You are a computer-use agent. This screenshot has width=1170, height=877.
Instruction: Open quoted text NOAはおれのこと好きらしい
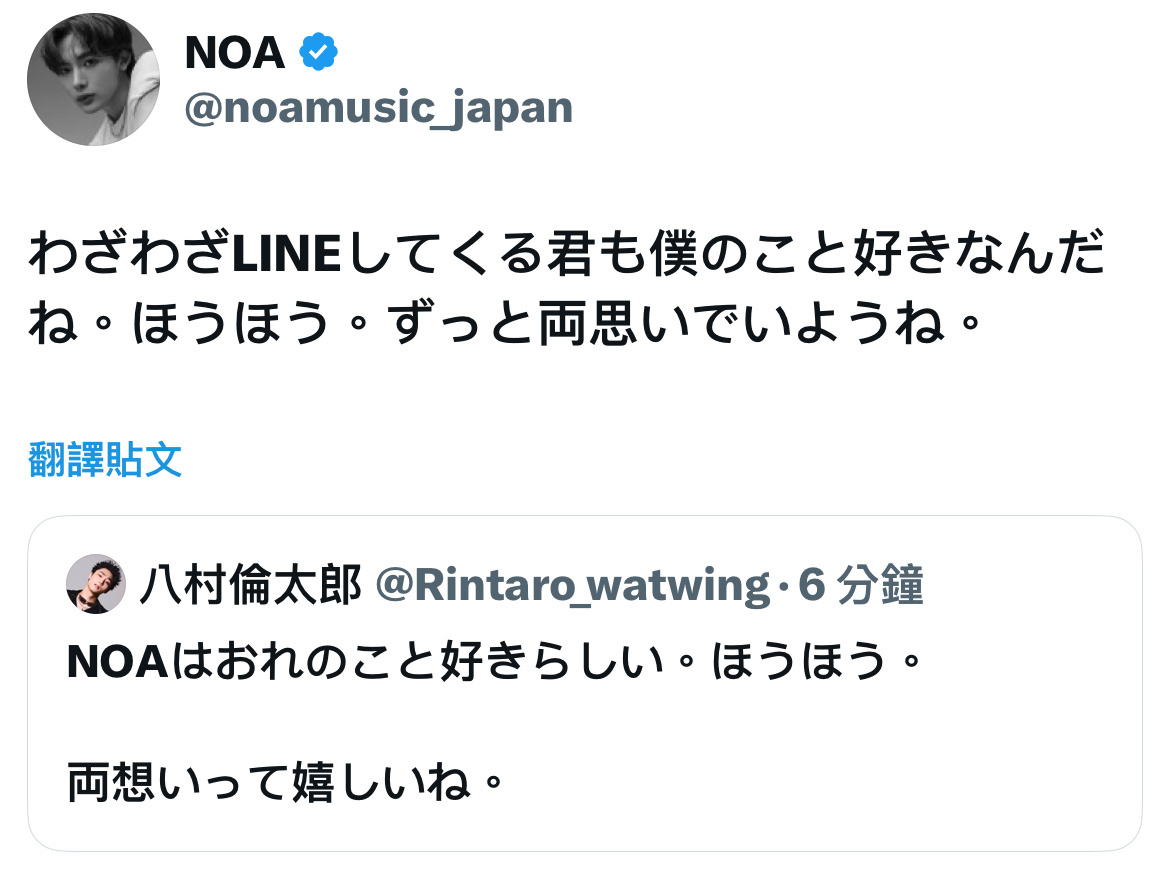366,661
